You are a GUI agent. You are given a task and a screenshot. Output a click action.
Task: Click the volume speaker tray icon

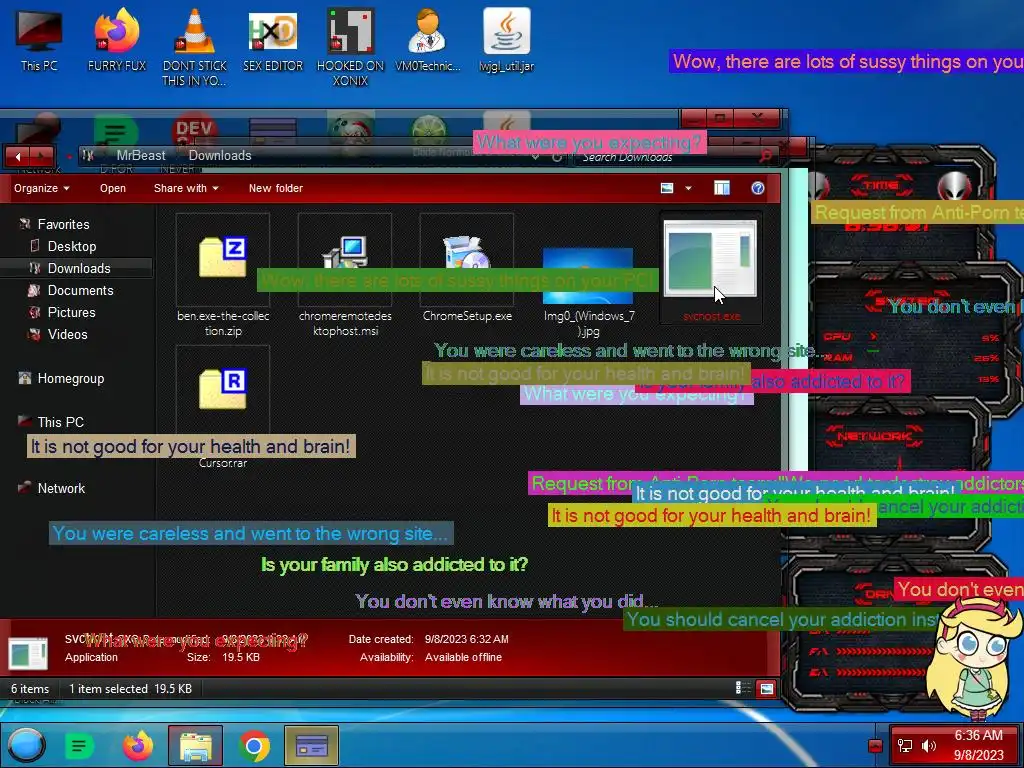tap(929, 745)
